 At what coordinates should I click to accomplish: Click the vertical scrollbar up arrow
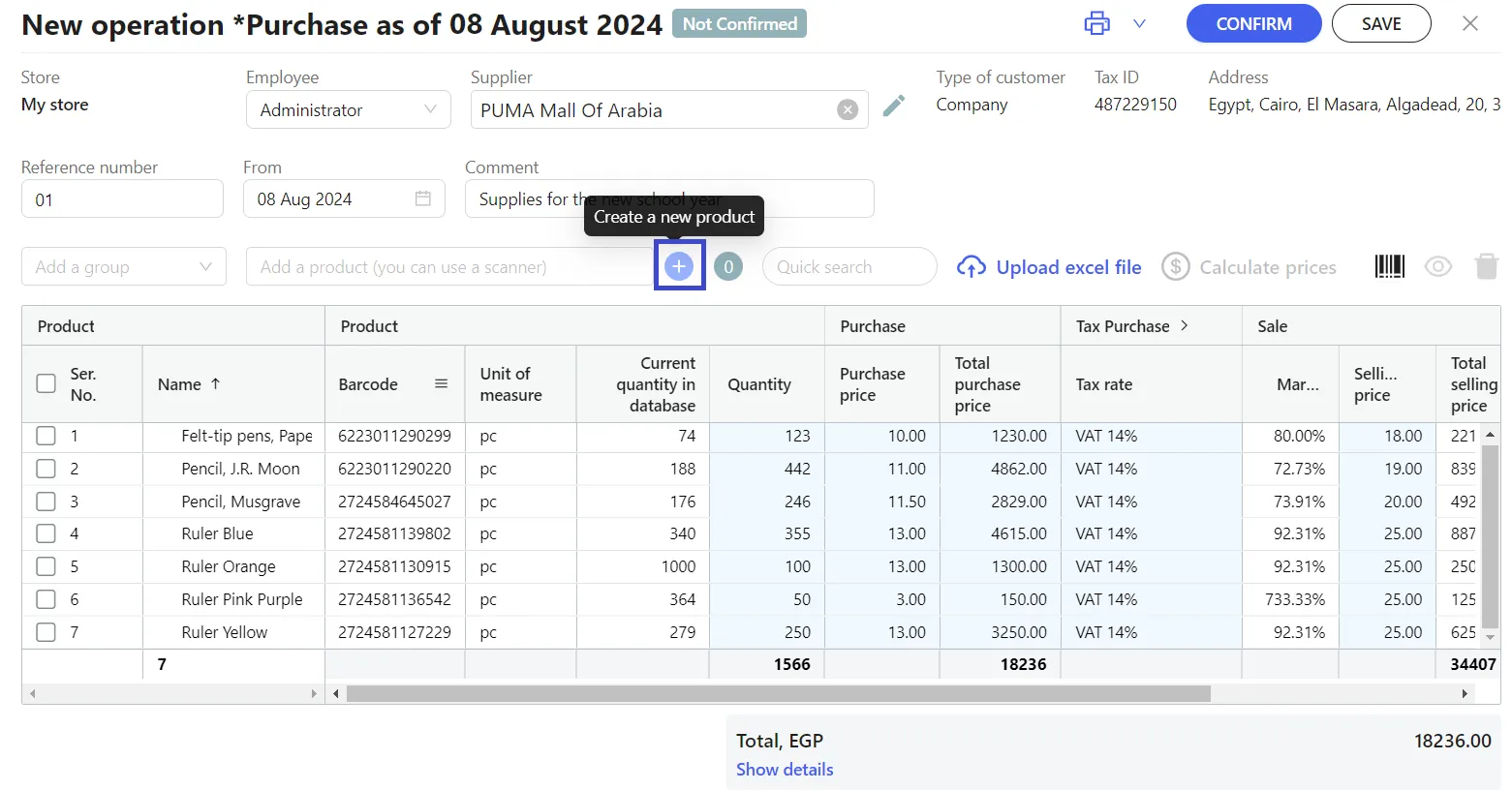point(1491,434)
